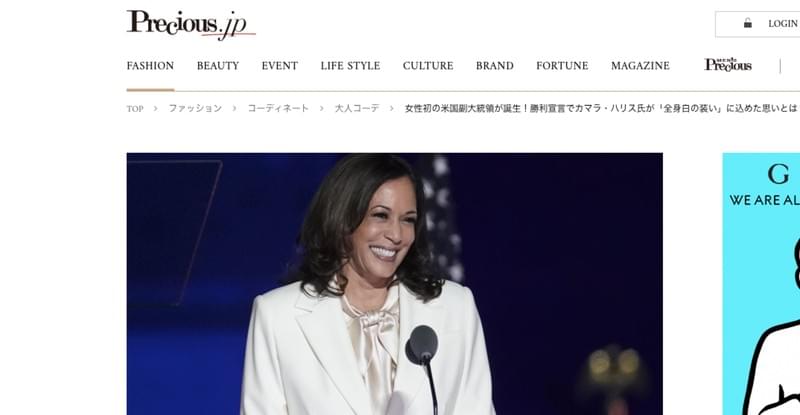Open the ファッション breadcrumb link
The width and height of the screenshot is (800, 415).
point(195,109)
